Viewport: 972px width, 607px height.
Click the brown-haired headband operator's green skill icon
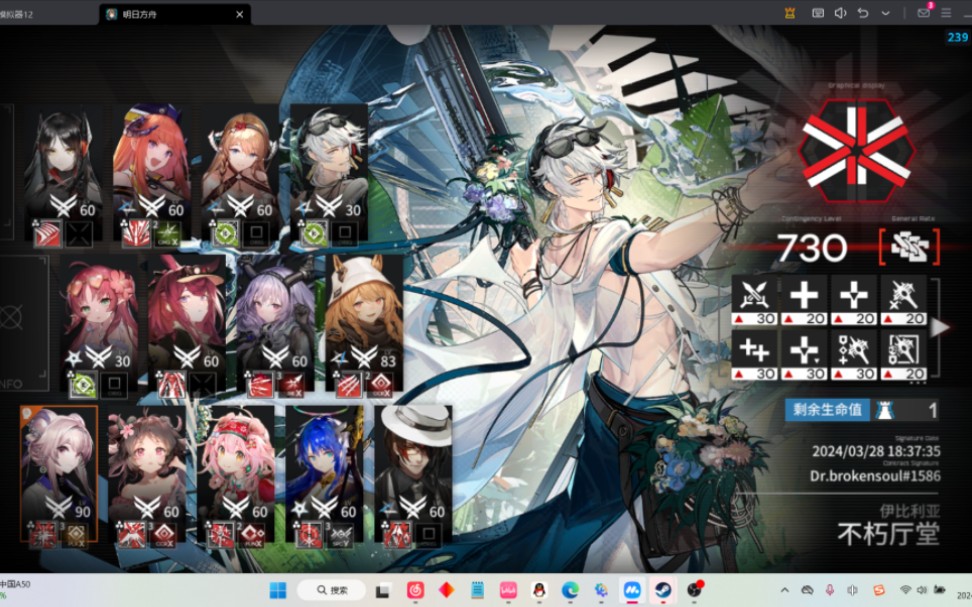225,235
